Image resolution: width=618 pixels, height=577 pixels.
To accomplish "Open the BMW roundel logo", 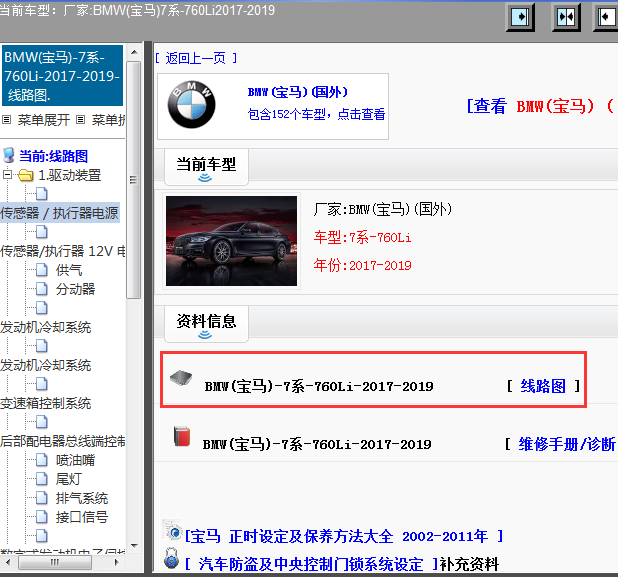I will [192, 105].
